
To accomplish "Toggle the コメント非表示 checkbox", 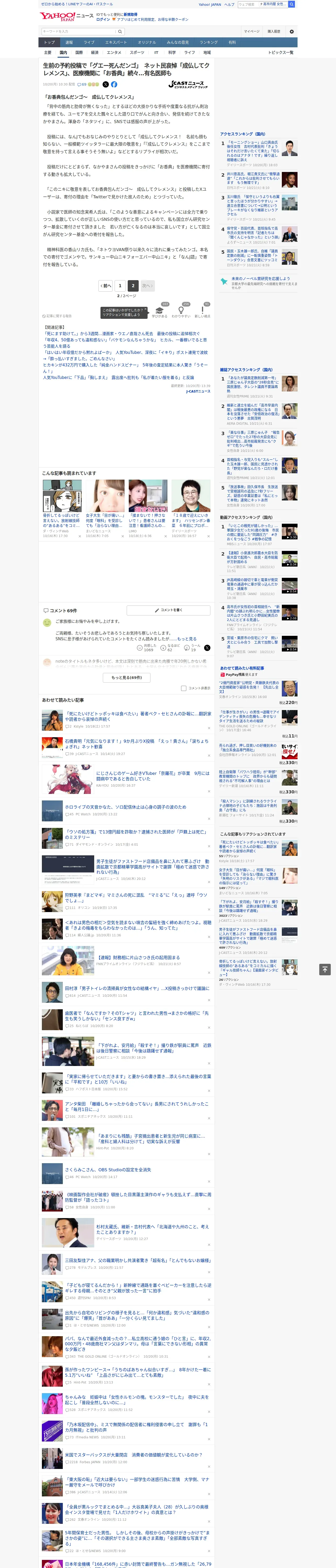I will tap(183, 688).
